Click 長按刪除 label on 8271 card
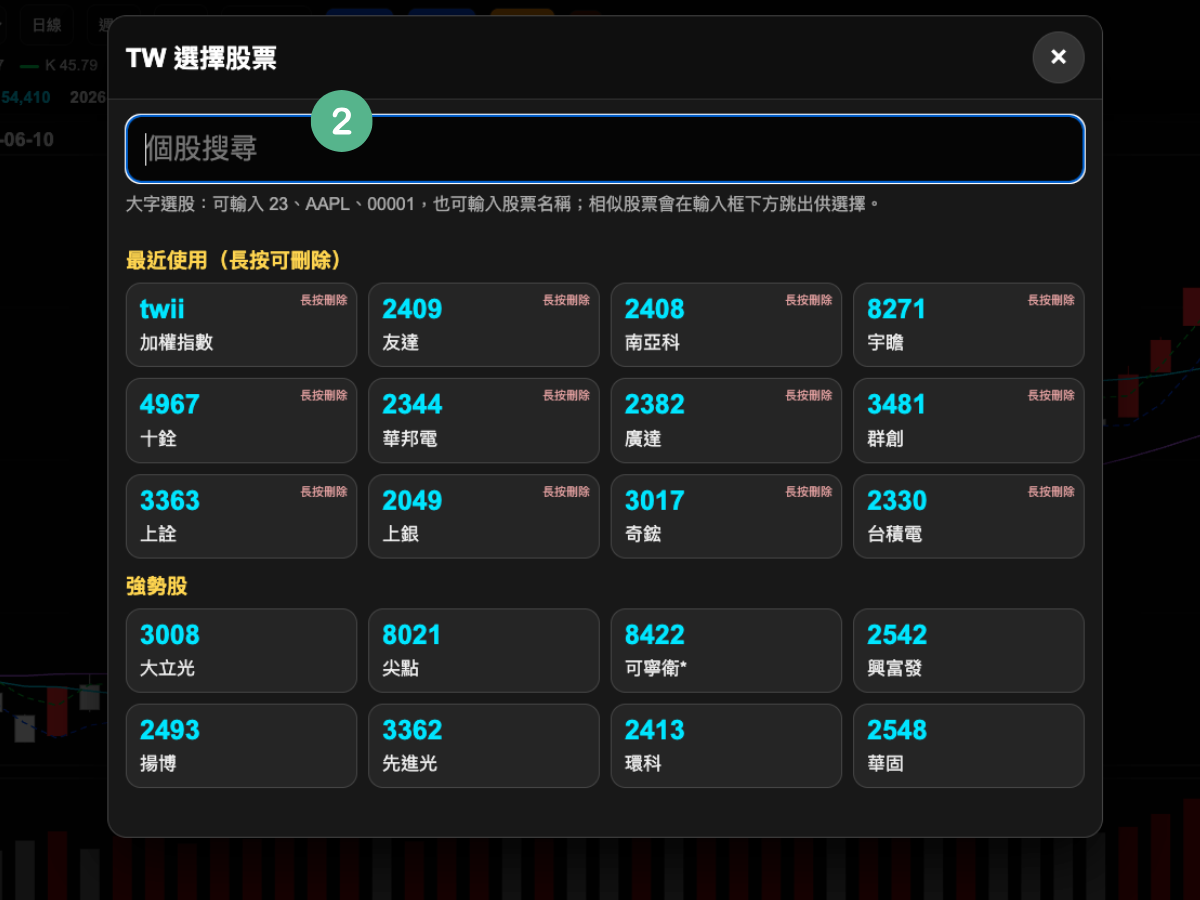This screenshot has height=900, width=1200. coord(1051,300)
